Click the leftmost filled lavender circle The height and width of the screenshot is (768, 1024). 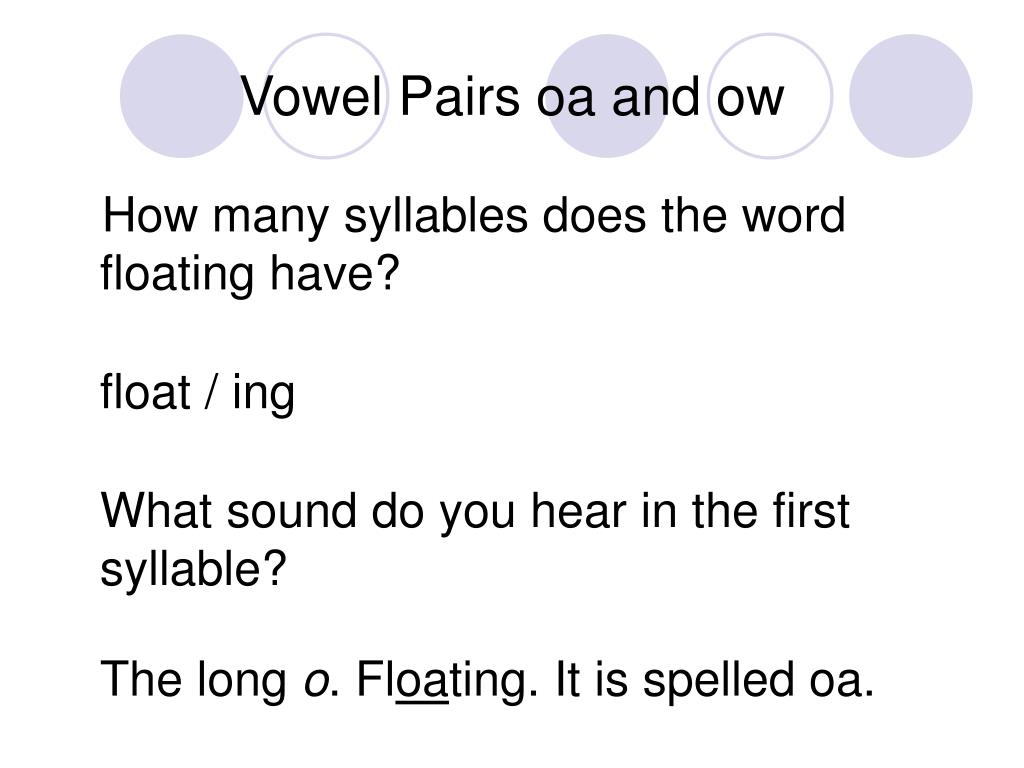pyautogui.click(x=182, y=96)
